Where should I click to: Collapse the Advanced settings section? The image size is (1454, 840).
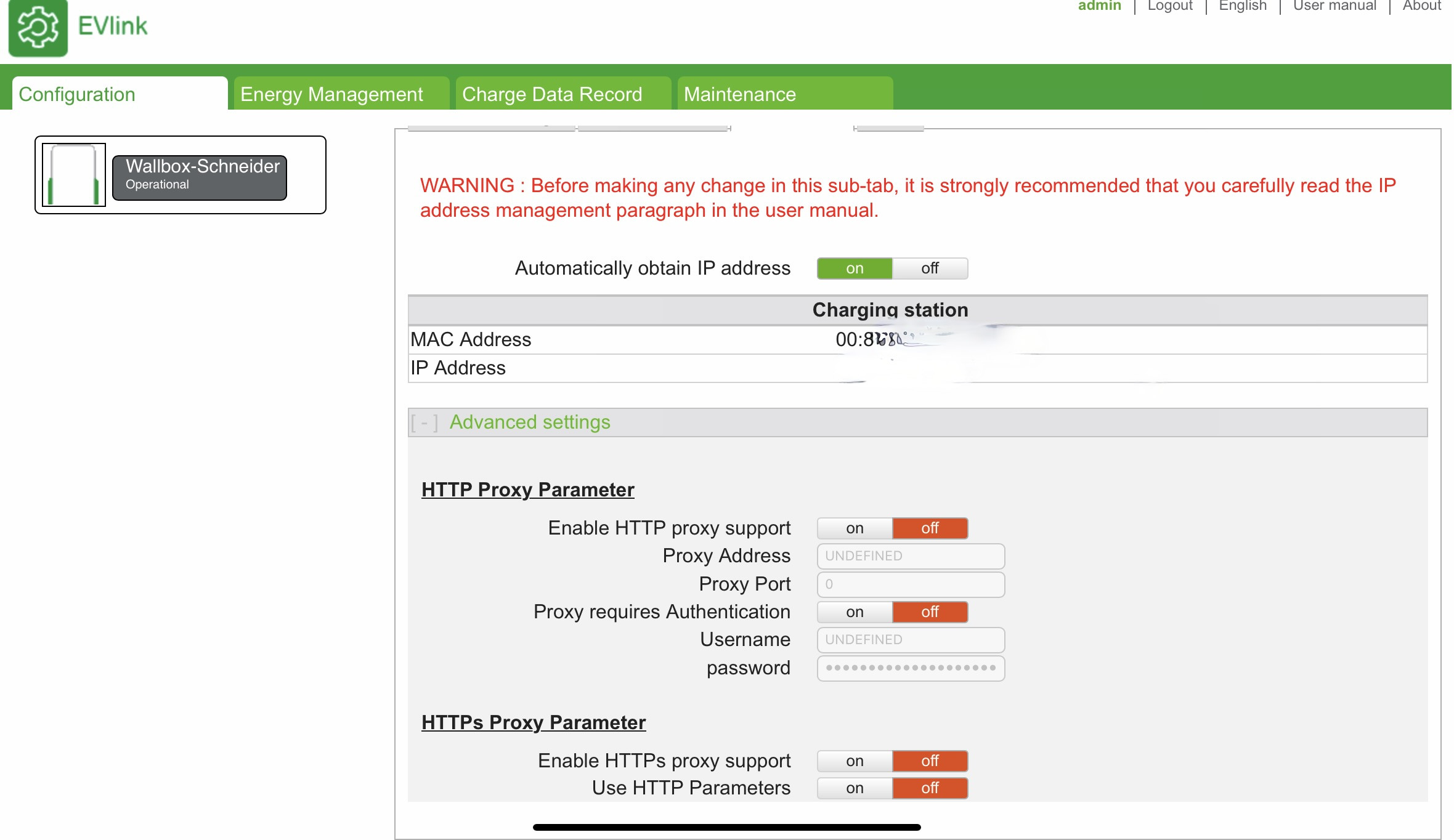click(529, 422)
